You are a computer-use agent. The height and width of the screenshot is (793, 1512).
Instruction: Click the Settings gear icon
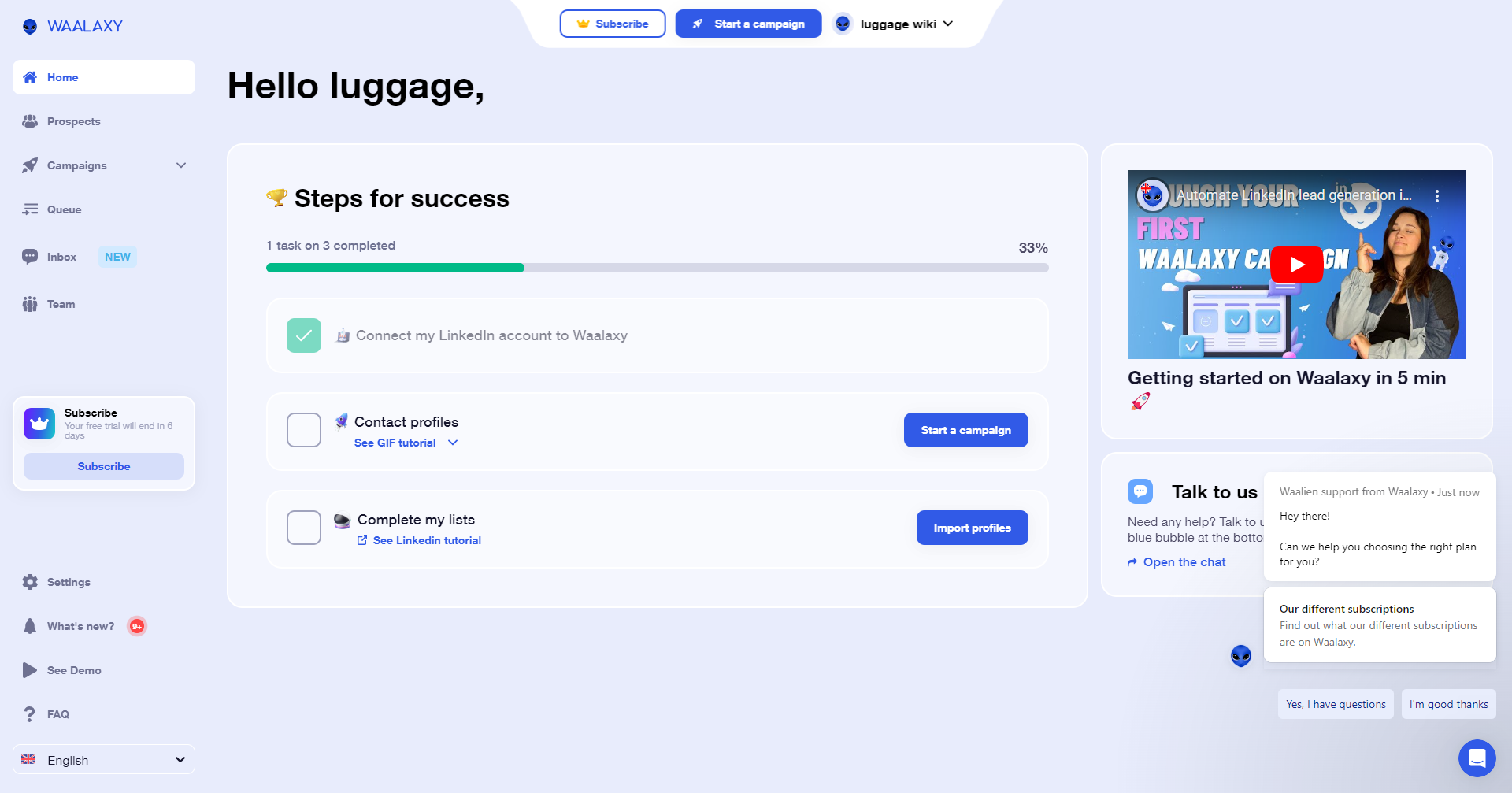pyautogui.click(x=30, y=582)
